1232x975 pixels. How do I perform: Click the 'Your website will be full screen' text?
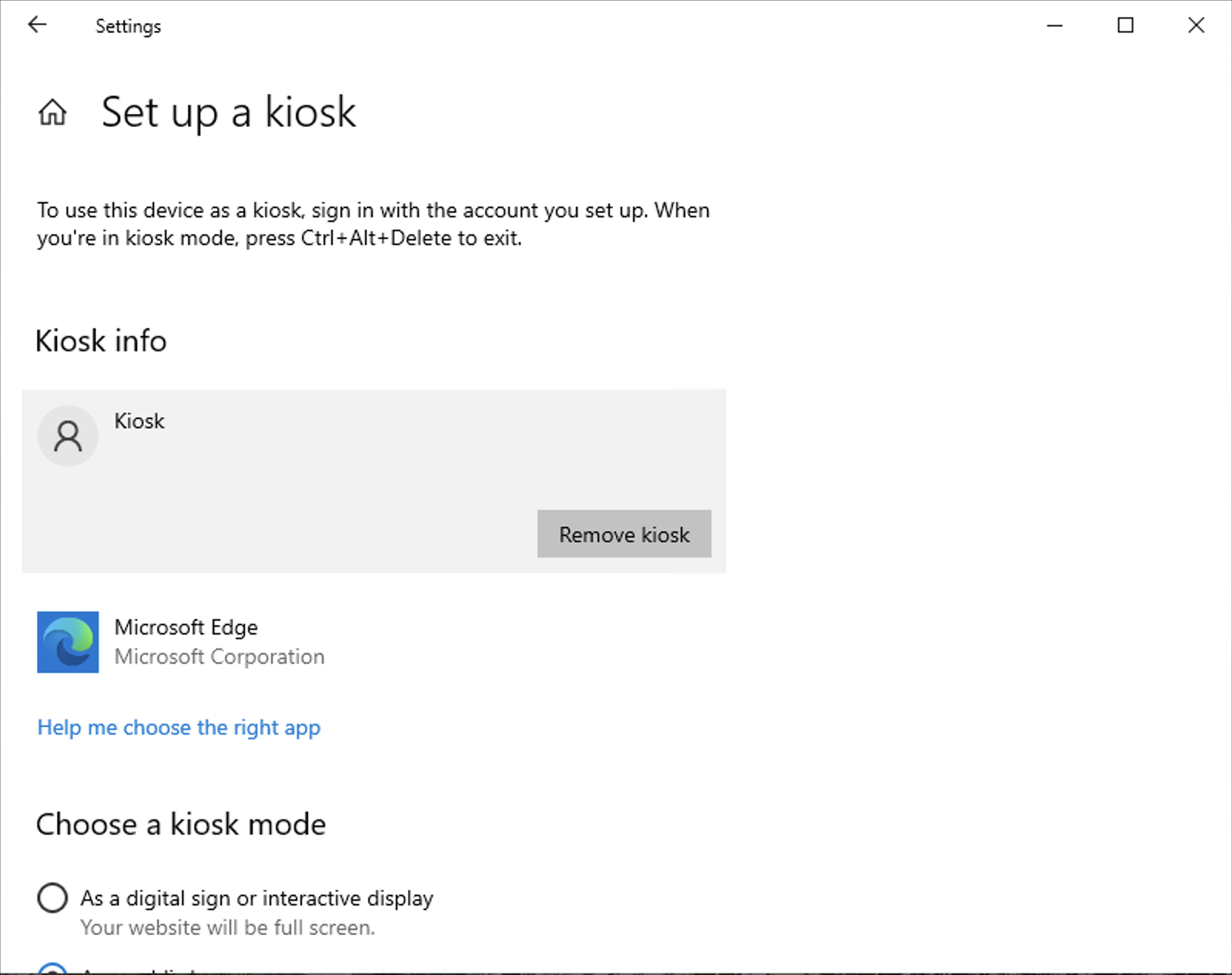click(227, 928)
